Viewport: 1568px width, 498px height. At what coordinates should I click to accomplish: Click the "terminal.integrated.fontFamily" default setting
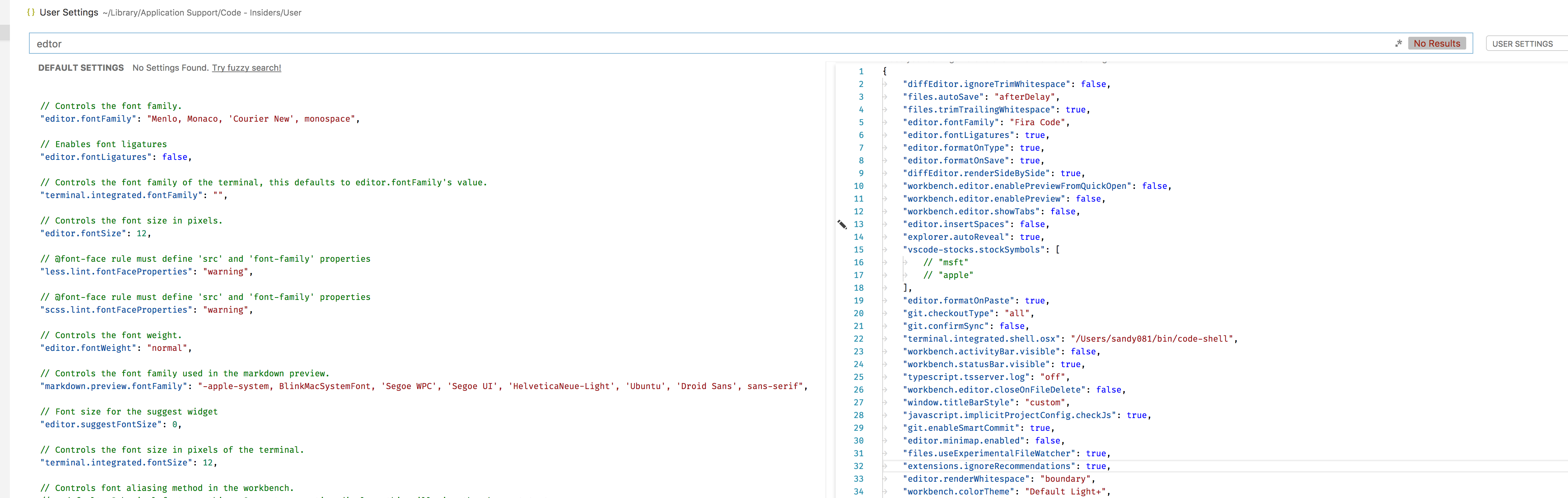pyautogui.click(x=134, y=196)
